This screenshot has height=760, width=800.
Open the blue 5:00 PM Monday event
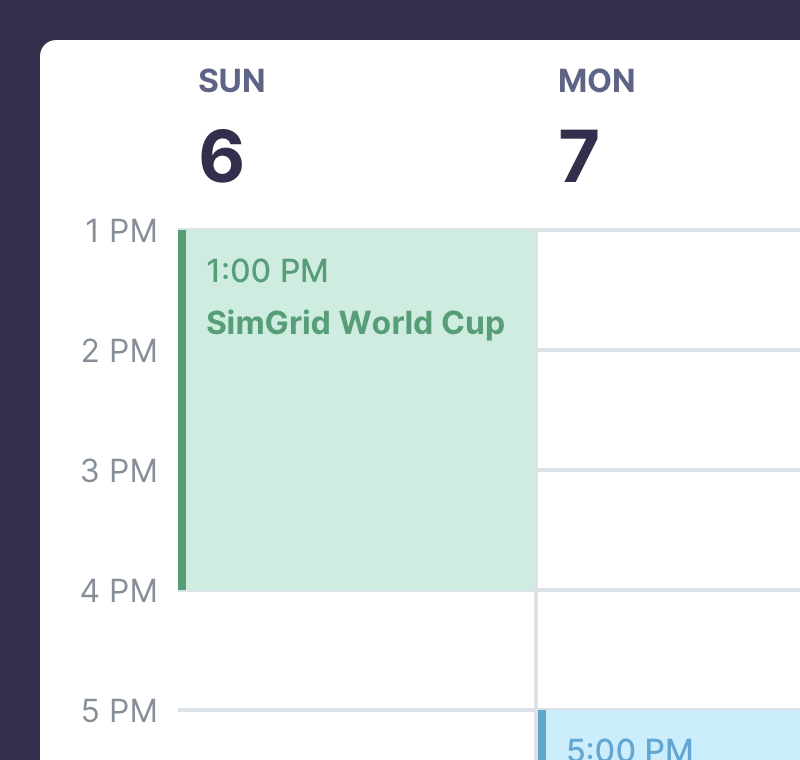(670, 738)
